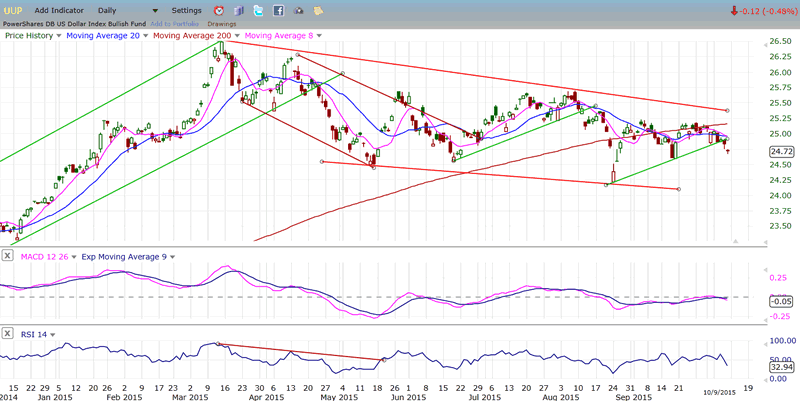Close the RSI 14 indicator panel
Image resolution: width=800 pixels, height=401 pixels.
point(8,333)
